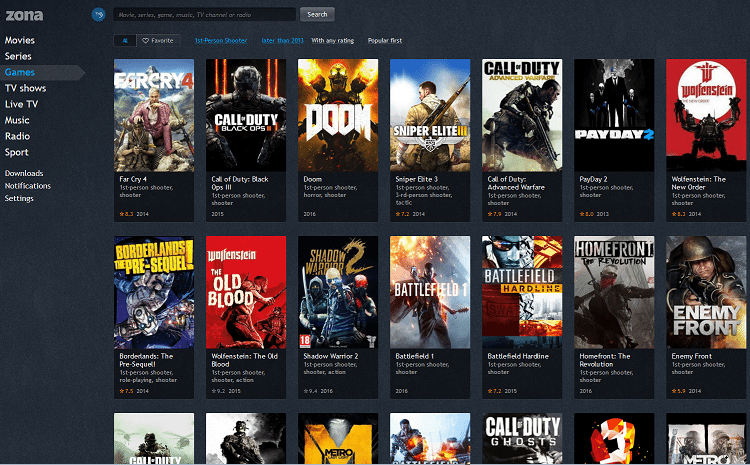
Task: Open Wolfenstein: The Old Blood cover
Action: (246, 292)
